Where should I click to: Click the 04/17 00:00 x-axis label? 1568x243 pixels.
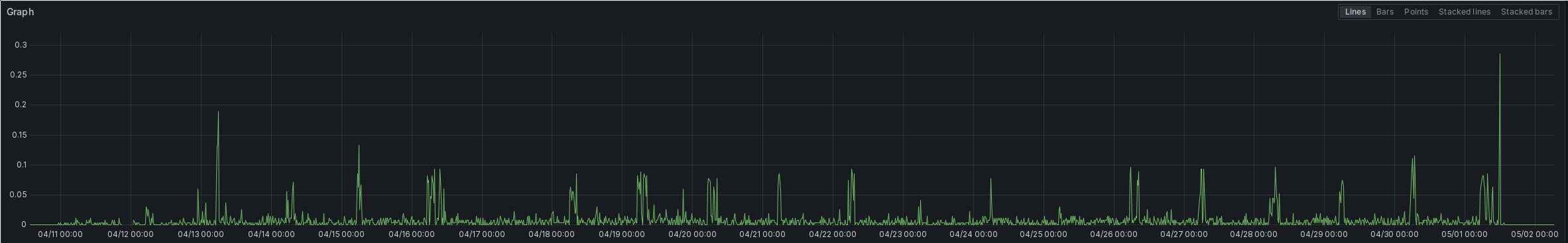click(481, 234)
